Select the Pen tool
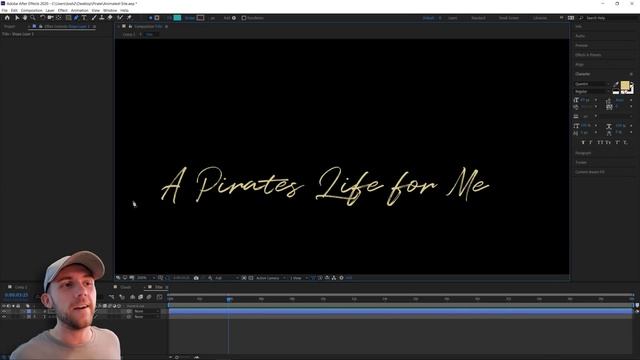Viewport: 640px width, 360px height. click(76, 18)
